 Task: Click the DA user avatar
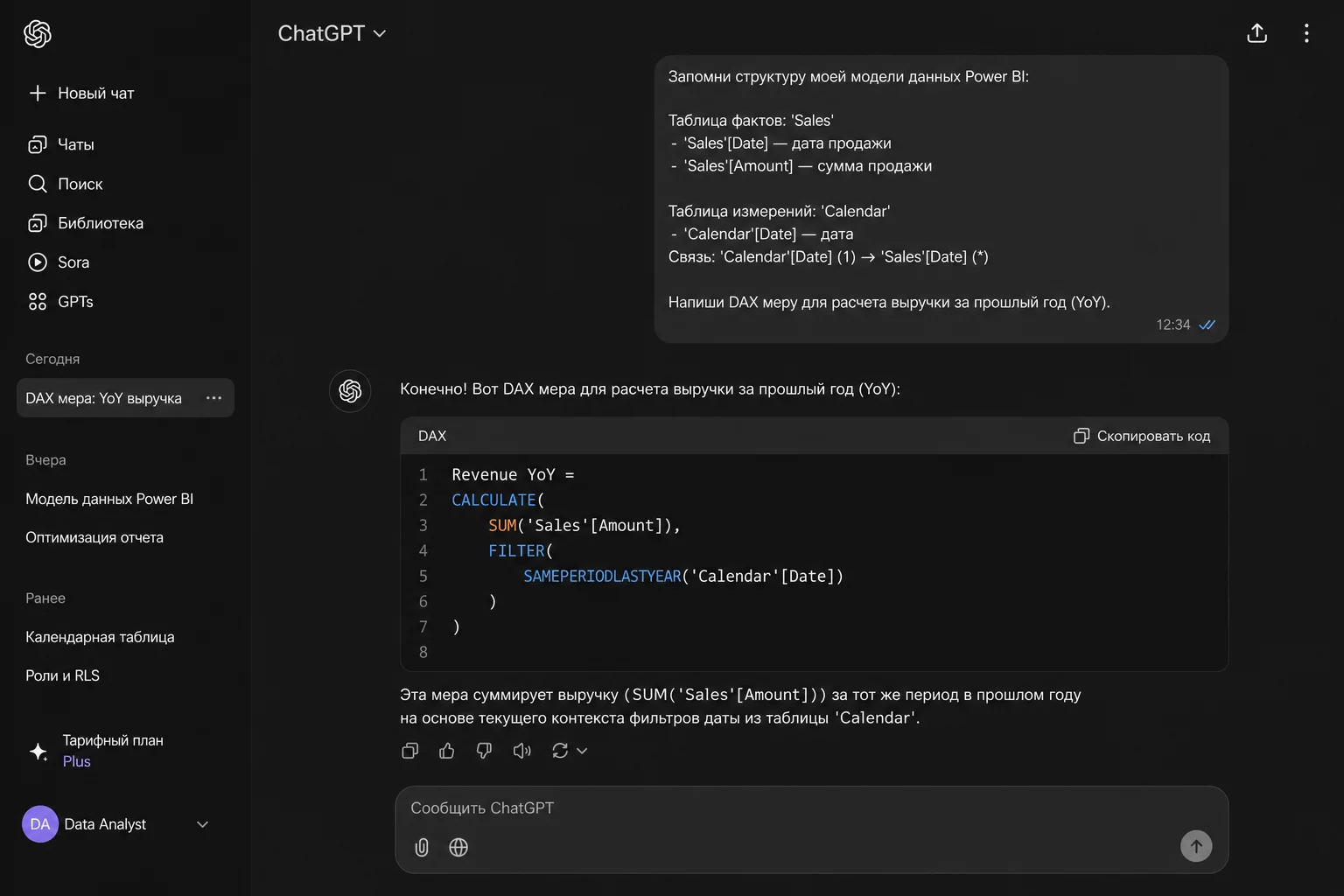click(x=40, y=824)
